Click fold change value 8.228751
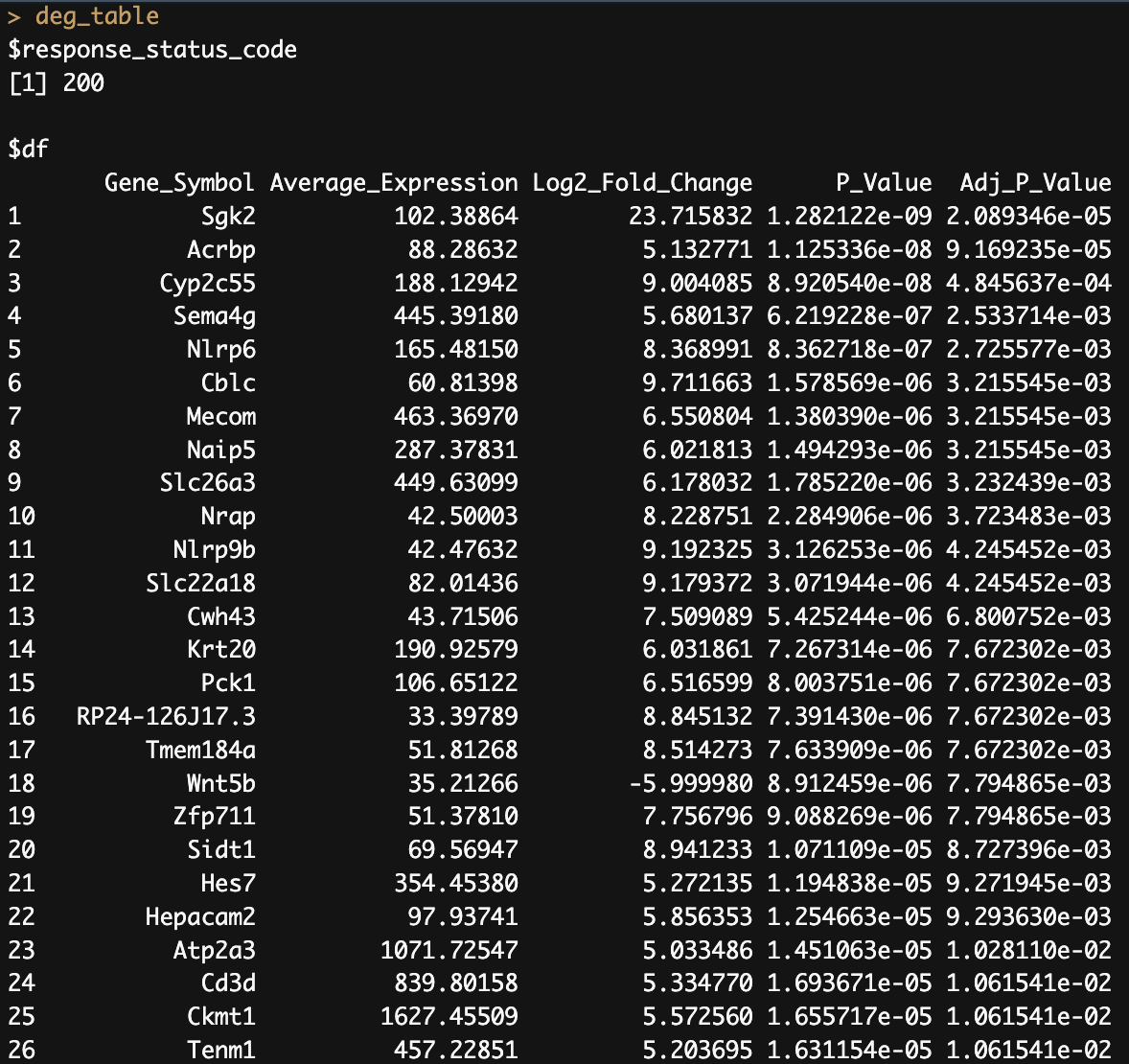This screenshot has height=1064, width=1129. (698, 517)
